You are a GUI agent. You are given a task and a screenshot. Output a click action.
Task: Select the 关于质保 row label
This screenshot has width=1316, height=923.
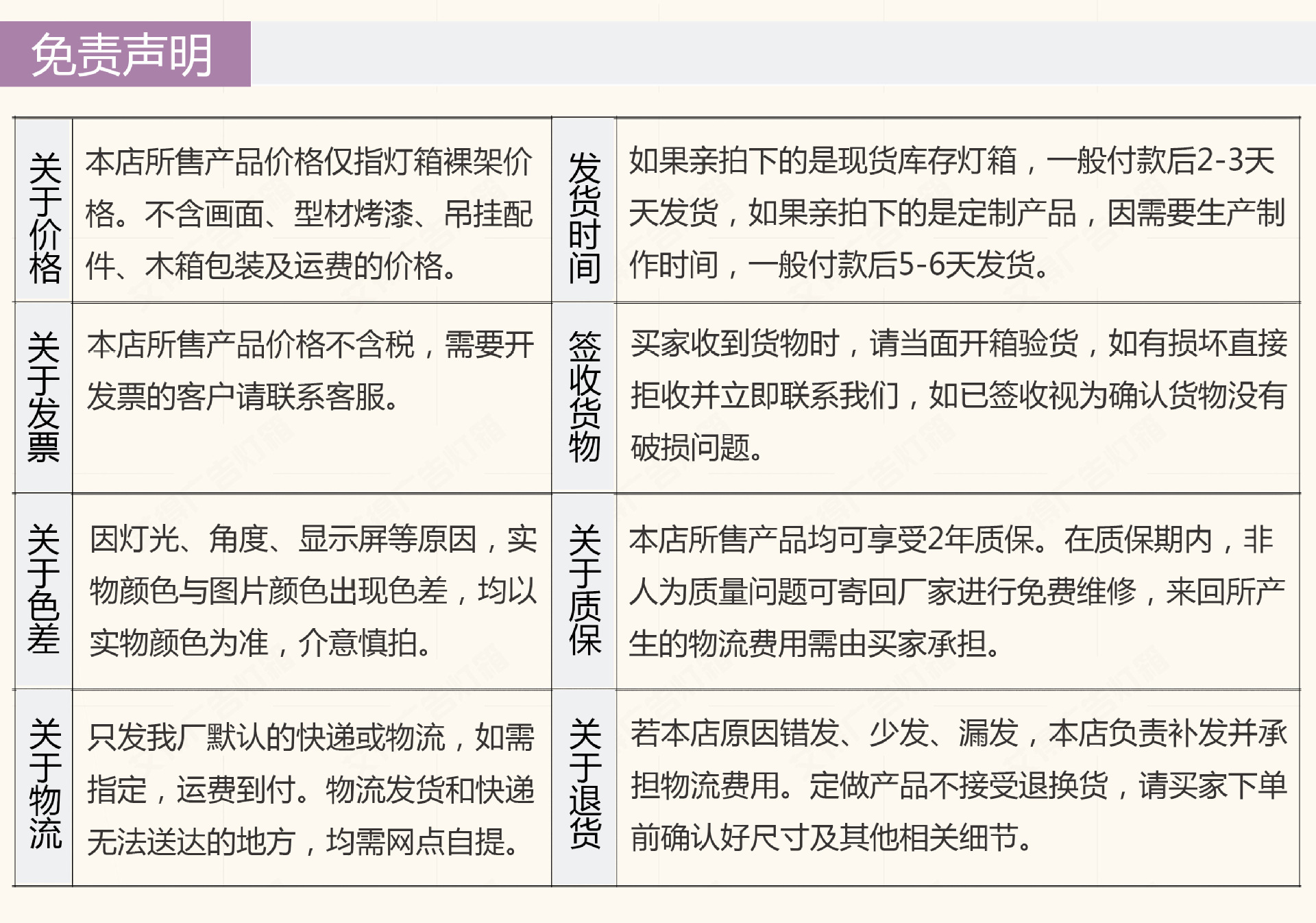click(584, 589)
